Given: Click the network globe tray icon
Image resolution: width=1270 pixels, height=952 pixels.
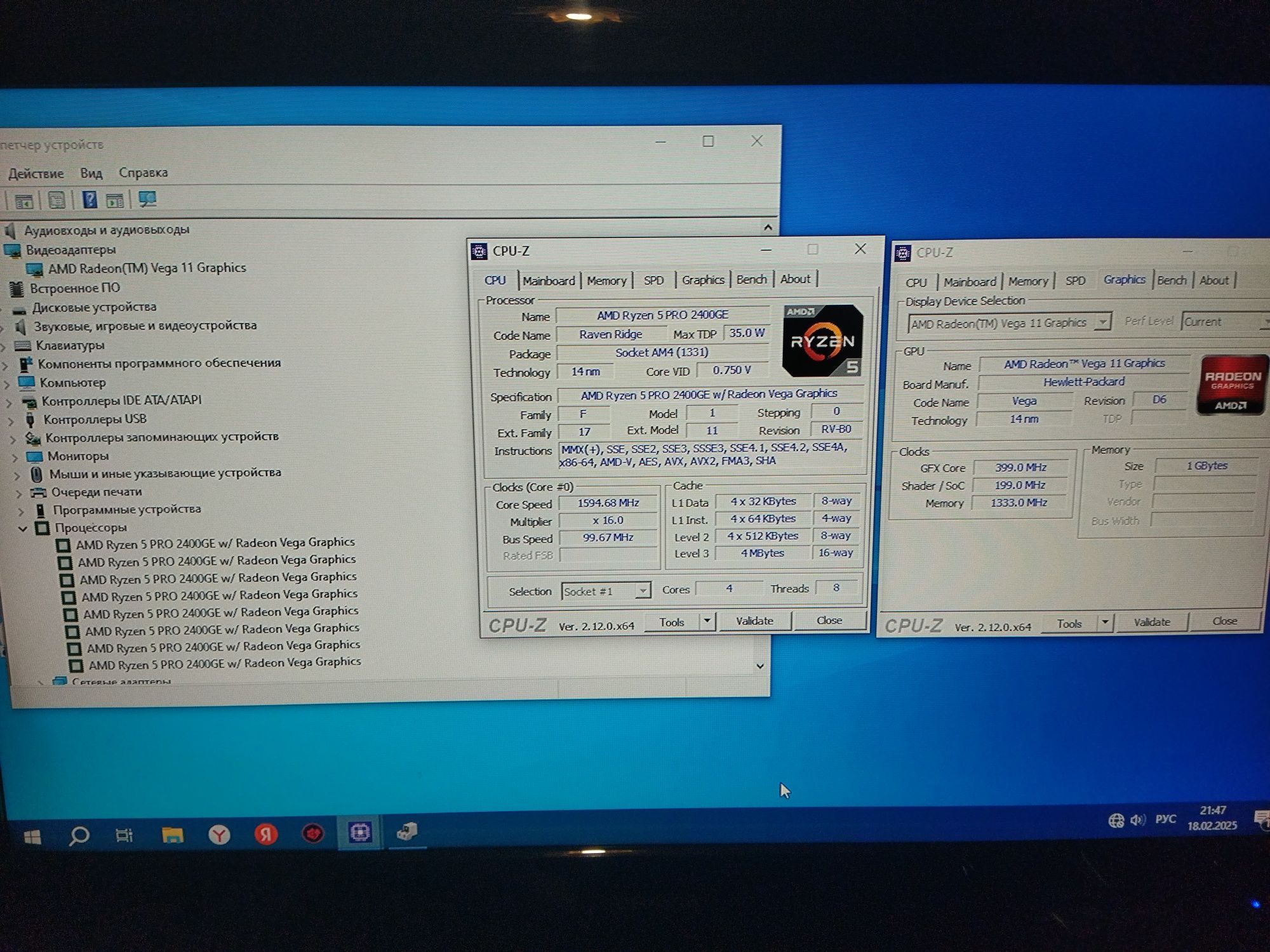Looking at the screenshot, I should point(1116,821).
